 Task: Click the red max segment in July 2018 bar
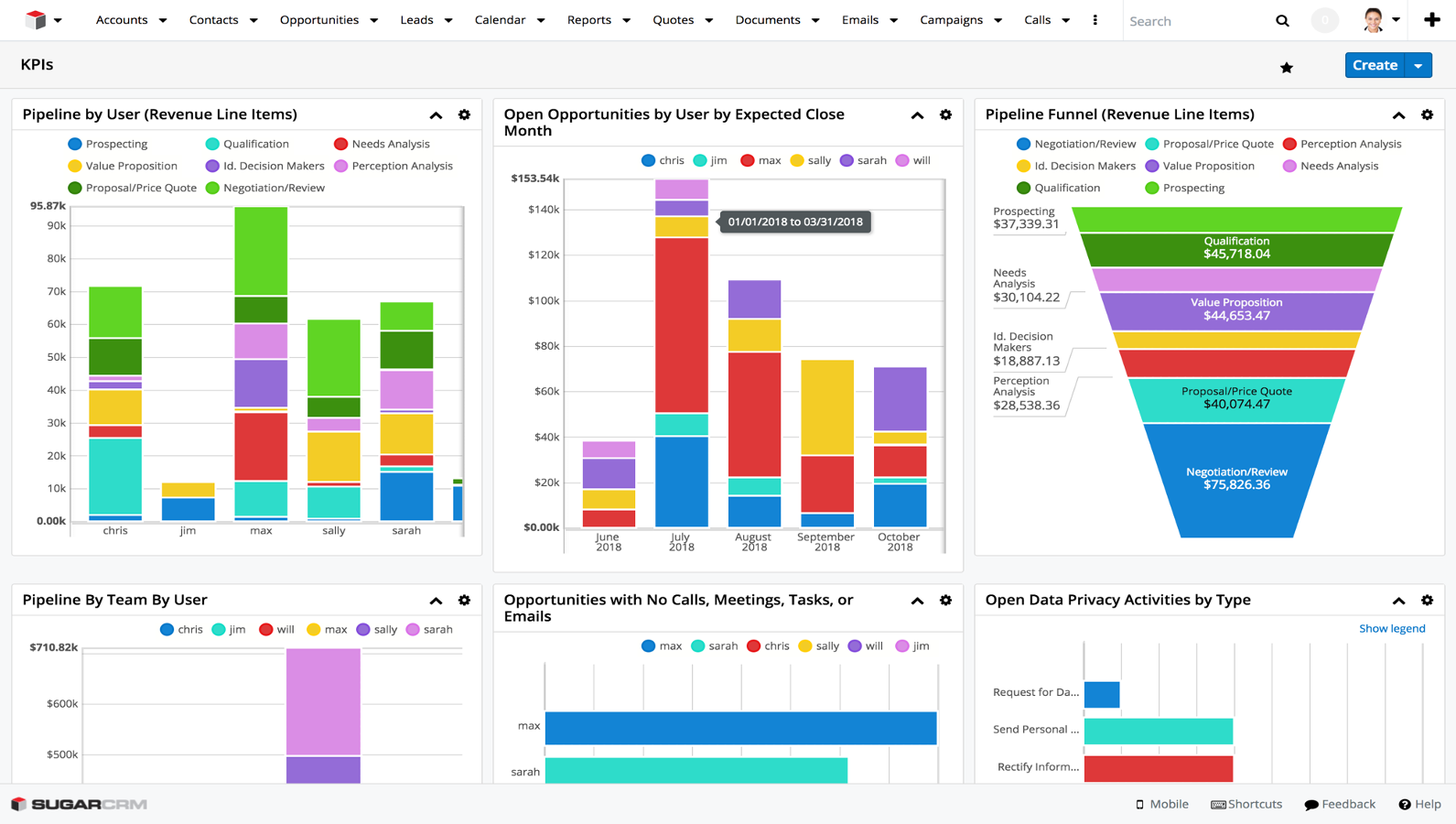point(681,325)
